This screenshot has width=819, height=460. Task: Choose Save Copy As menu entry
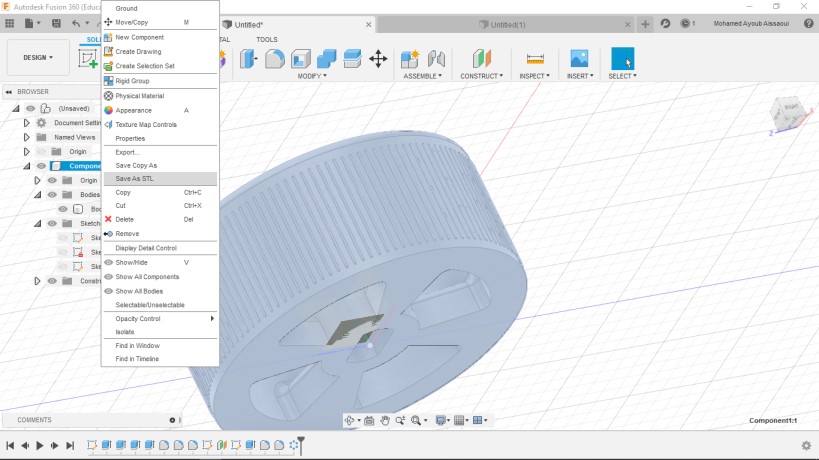160,166
